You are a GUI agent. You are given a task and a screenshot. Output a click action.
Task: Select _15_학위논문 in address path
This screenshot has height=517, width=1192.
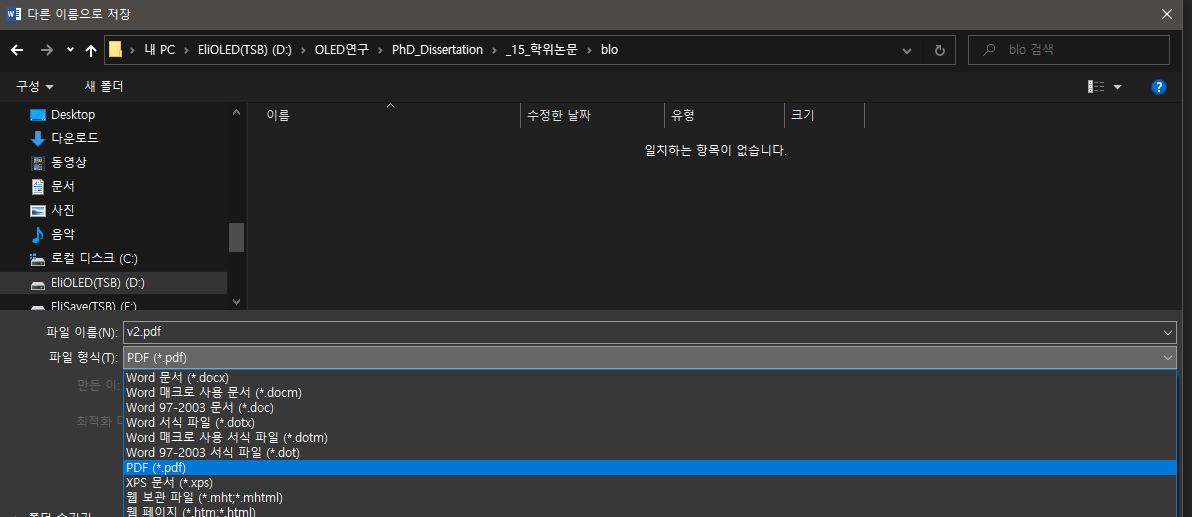tap(541, 50)
